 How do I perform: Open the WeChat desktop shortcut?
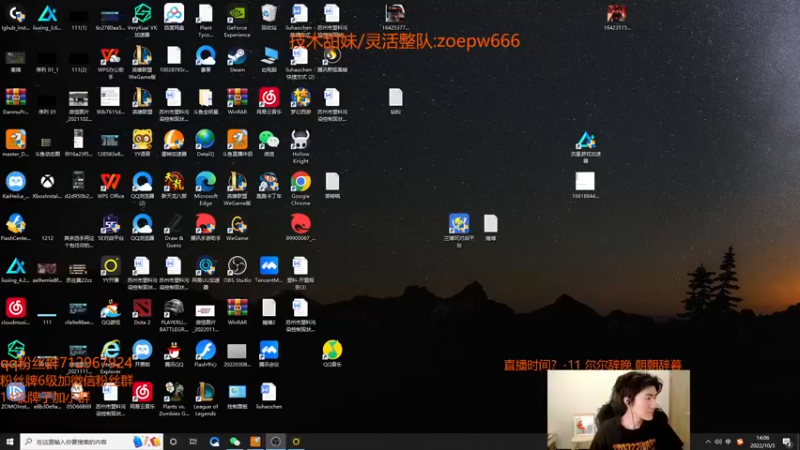[269, 144]
